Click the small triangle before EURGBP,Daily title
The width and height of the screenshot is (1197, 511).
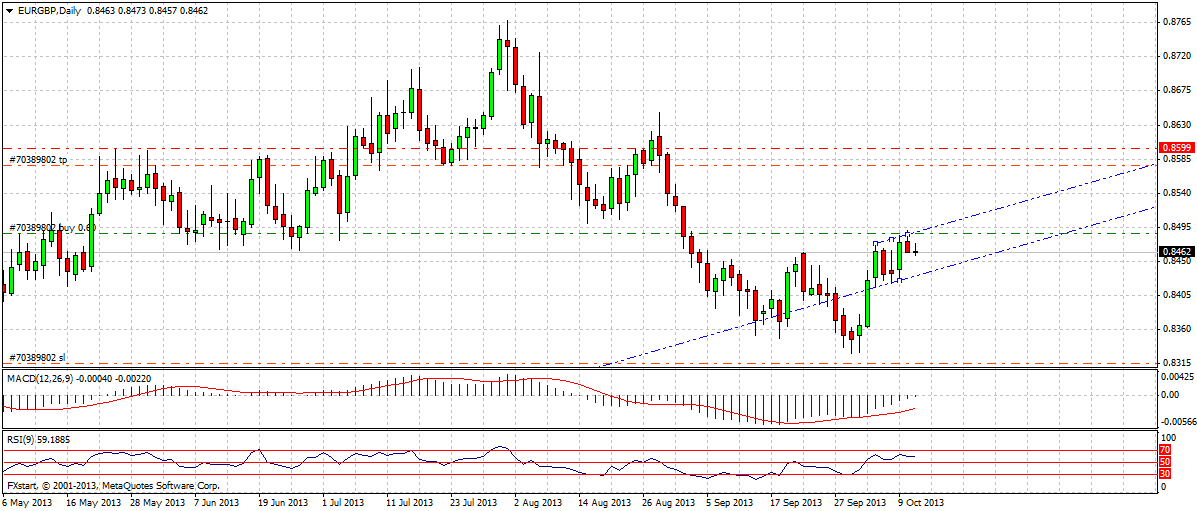(x=9, y=11)
